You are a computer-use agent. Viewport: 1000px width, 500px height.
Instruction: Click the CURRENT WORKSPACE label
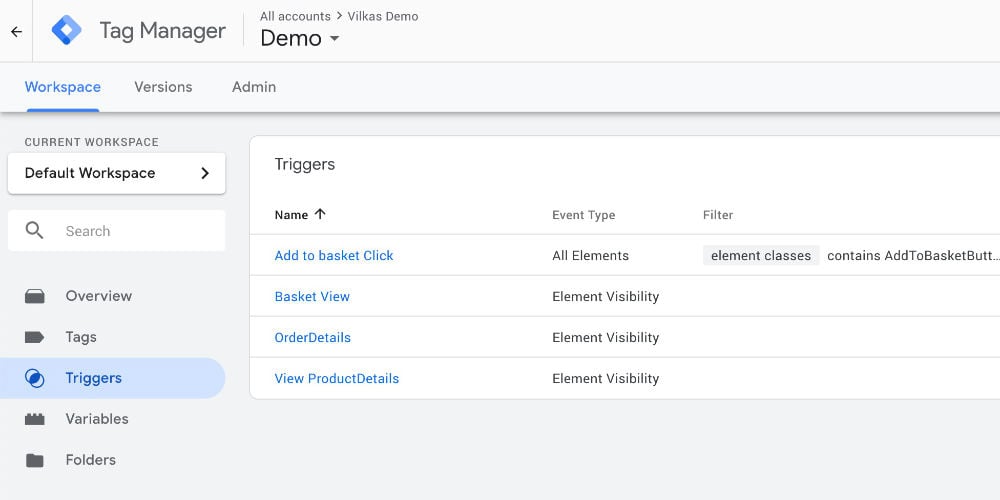[x=92, y=142]
